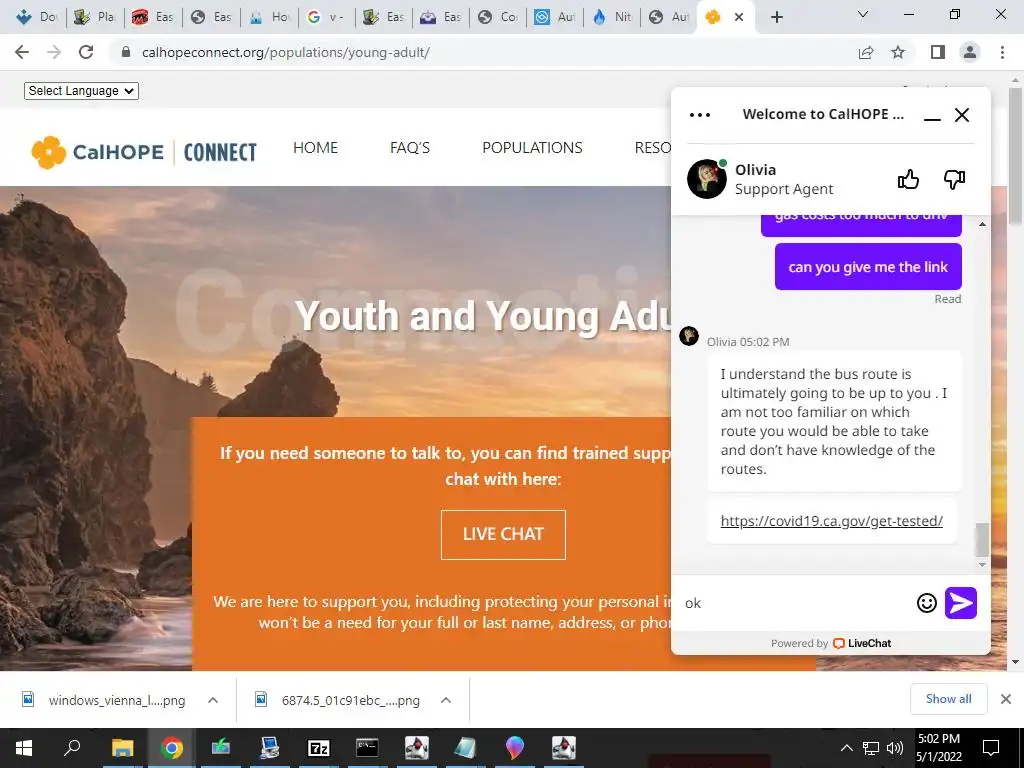Image resolution: width=1024 pixels, height=768 pixels.
Task: Open Chrome three-dot menu
Action: pyautogui.click(x=1002, y=52)
